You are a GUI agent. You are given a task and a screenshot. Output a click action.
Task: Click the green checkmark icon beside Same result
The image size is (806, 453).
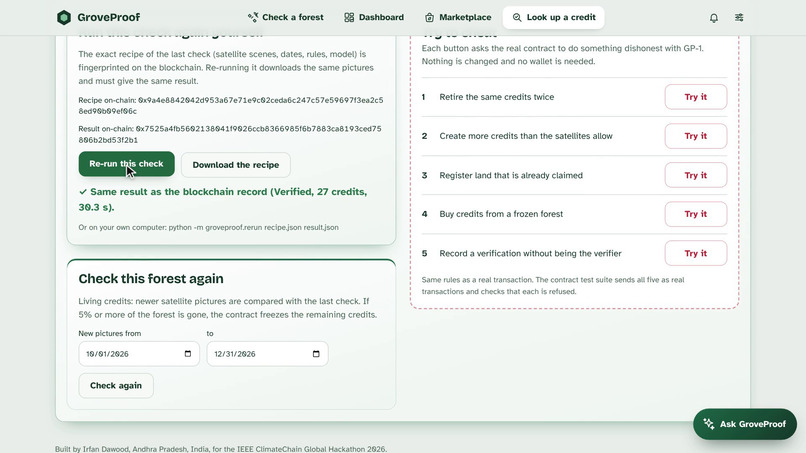tap(83, 192)
